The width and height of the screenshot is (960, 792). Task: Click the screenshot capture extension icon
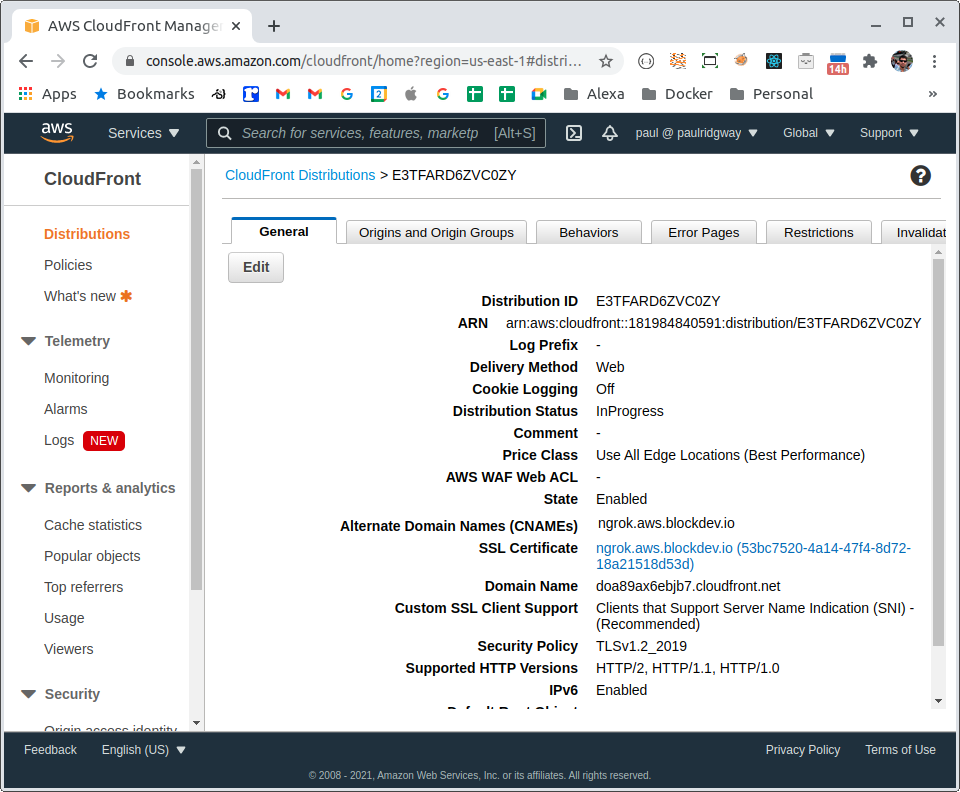click(x=710, y=61)
